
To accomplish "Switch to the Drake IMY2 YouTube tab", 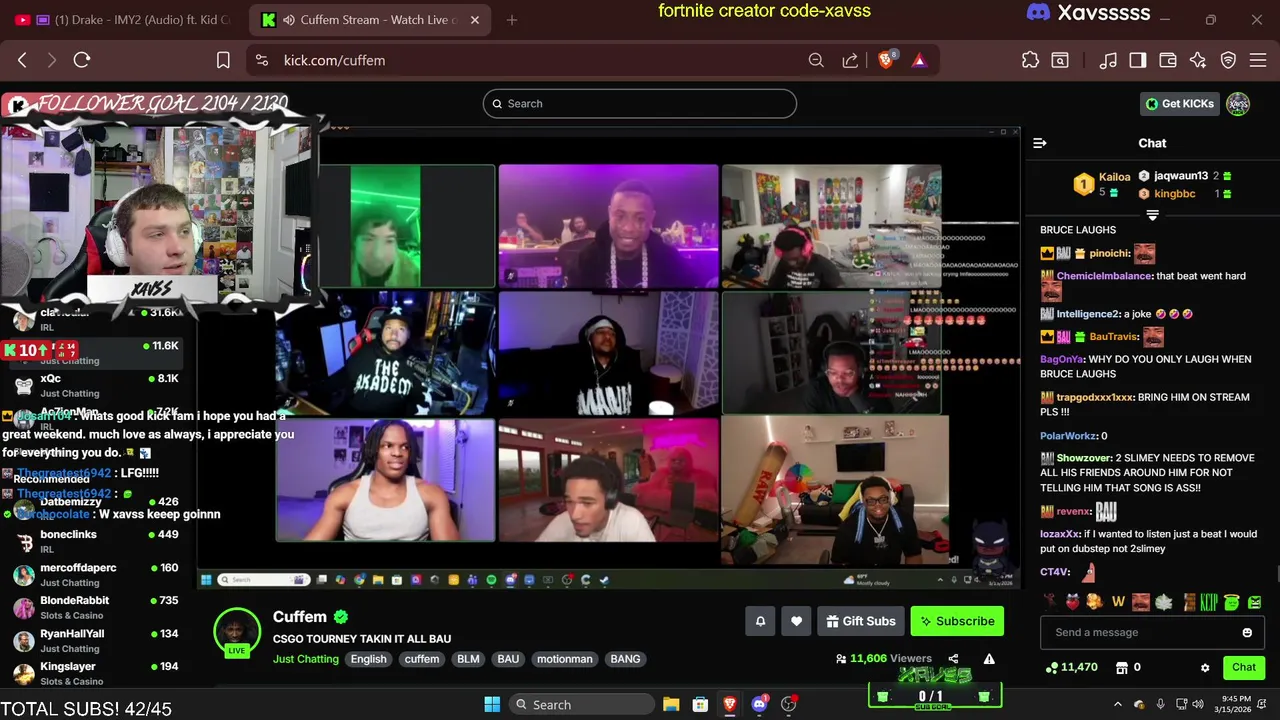I will 124,20.
